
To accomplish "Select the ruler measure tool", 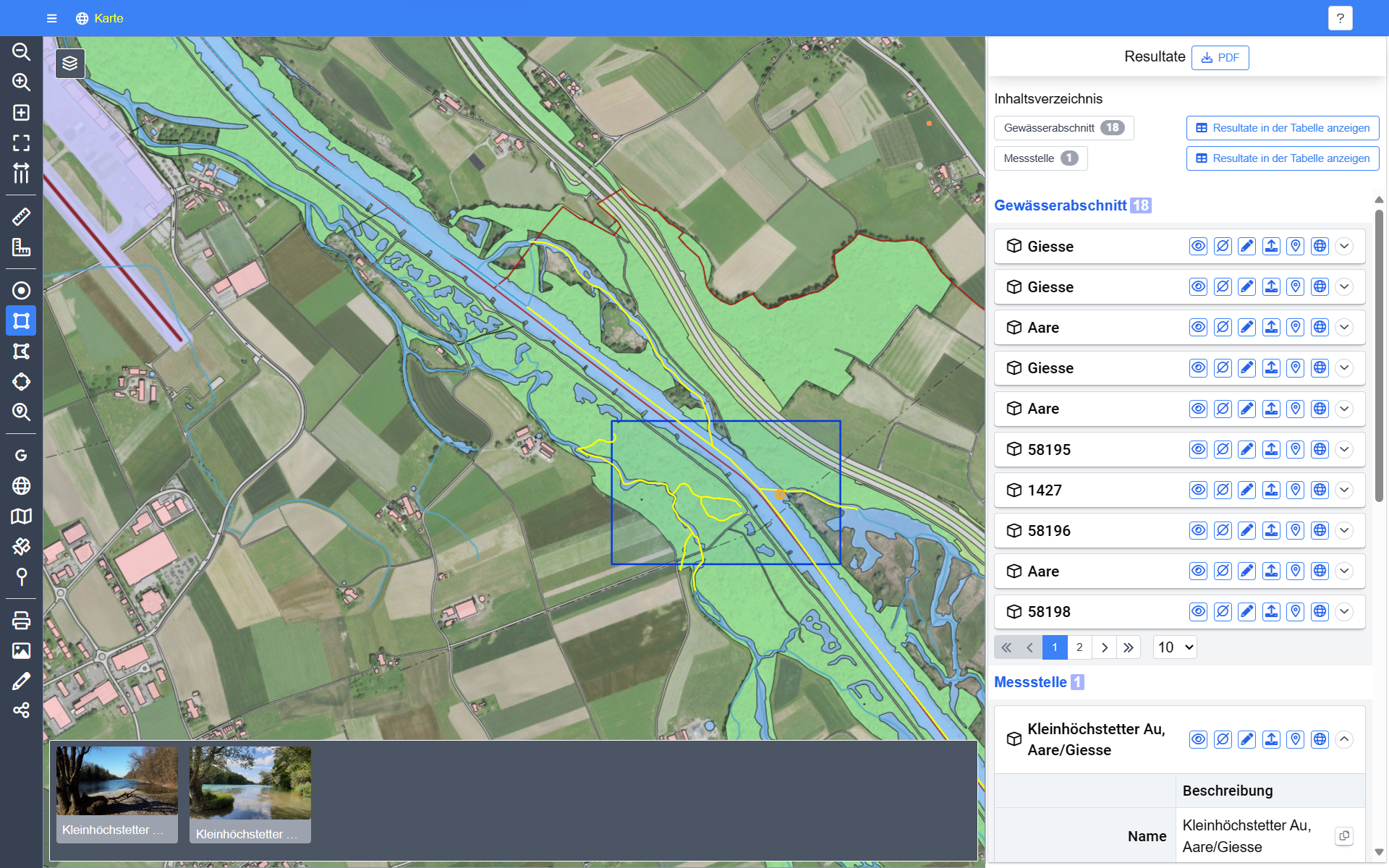I will coord(21,216).
